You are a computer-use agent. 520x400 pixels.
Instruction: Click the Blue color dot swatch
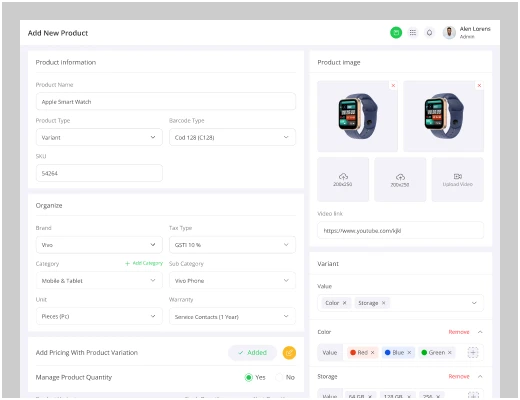coord(388,353)
